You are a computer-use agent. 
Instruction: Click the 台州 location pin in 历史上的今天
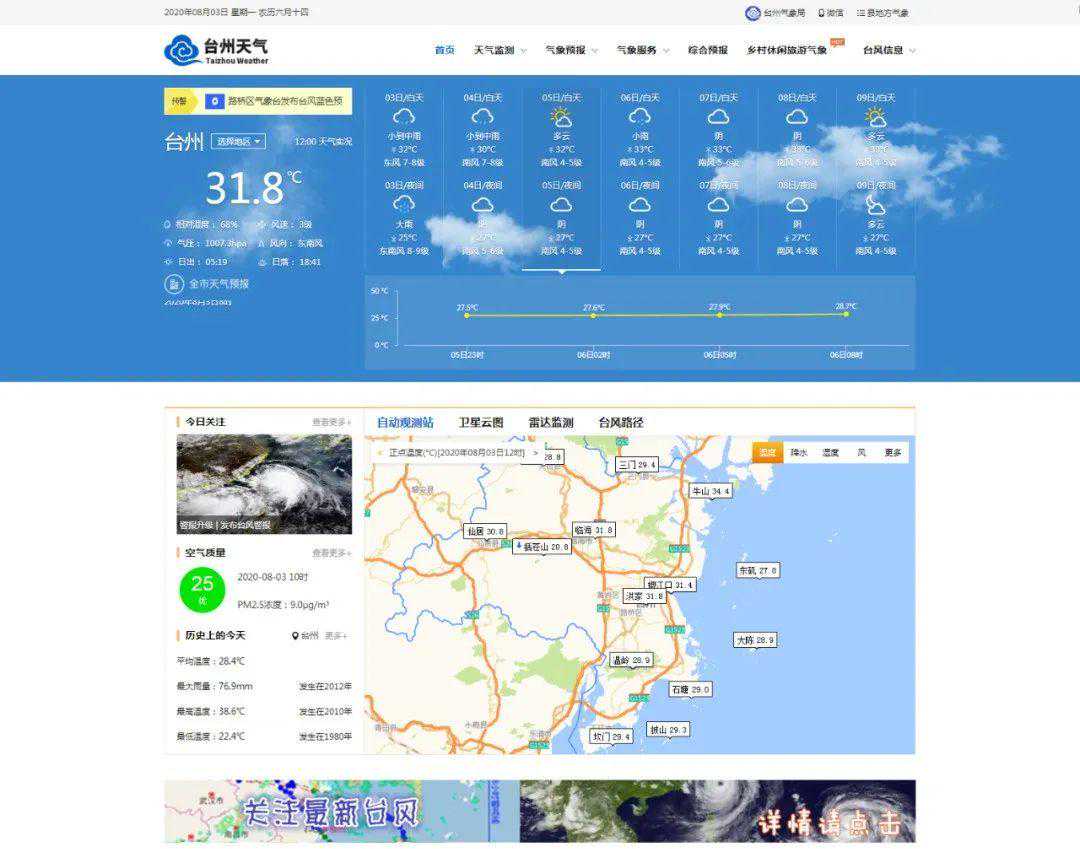click(x=294, y=636)
